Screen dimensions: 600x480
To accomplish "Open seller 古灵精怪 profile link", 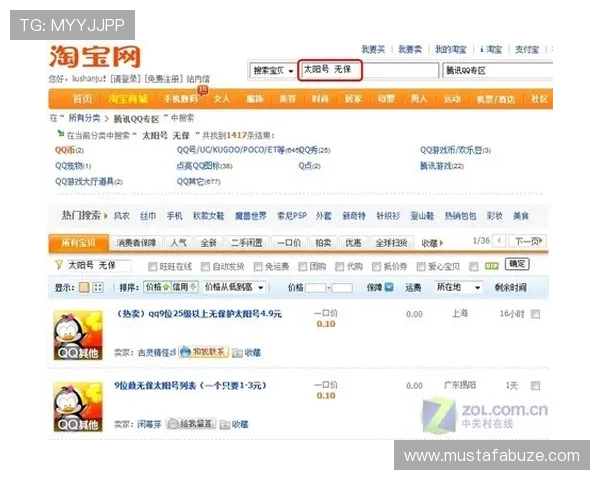I will [x=157, y=353].
